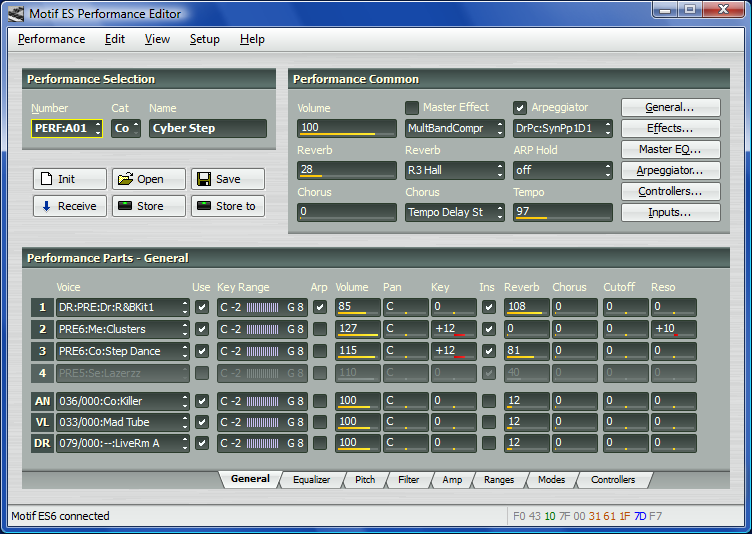Switch to the Equalizer tab
This screenshot has width=752, height=534.
click(311, 480)
